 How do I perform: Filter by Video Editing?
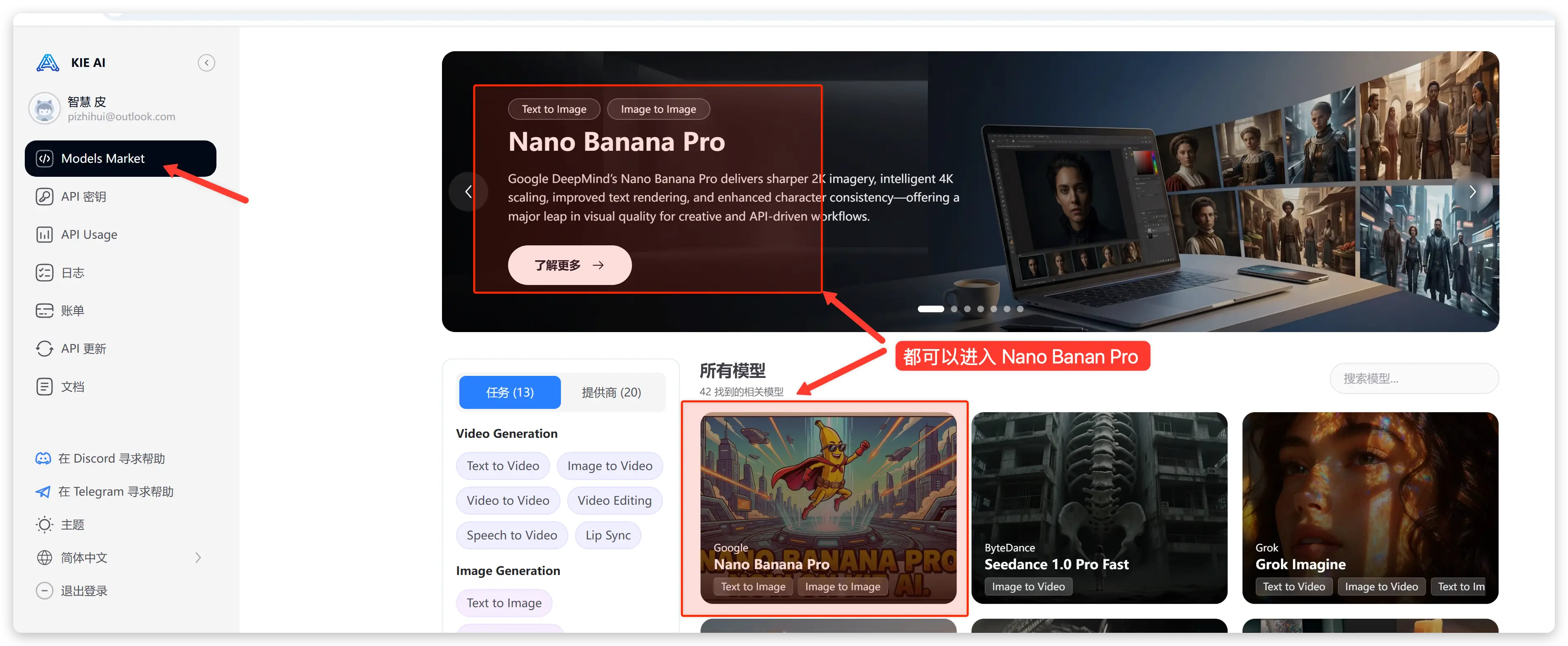[614, 501]
